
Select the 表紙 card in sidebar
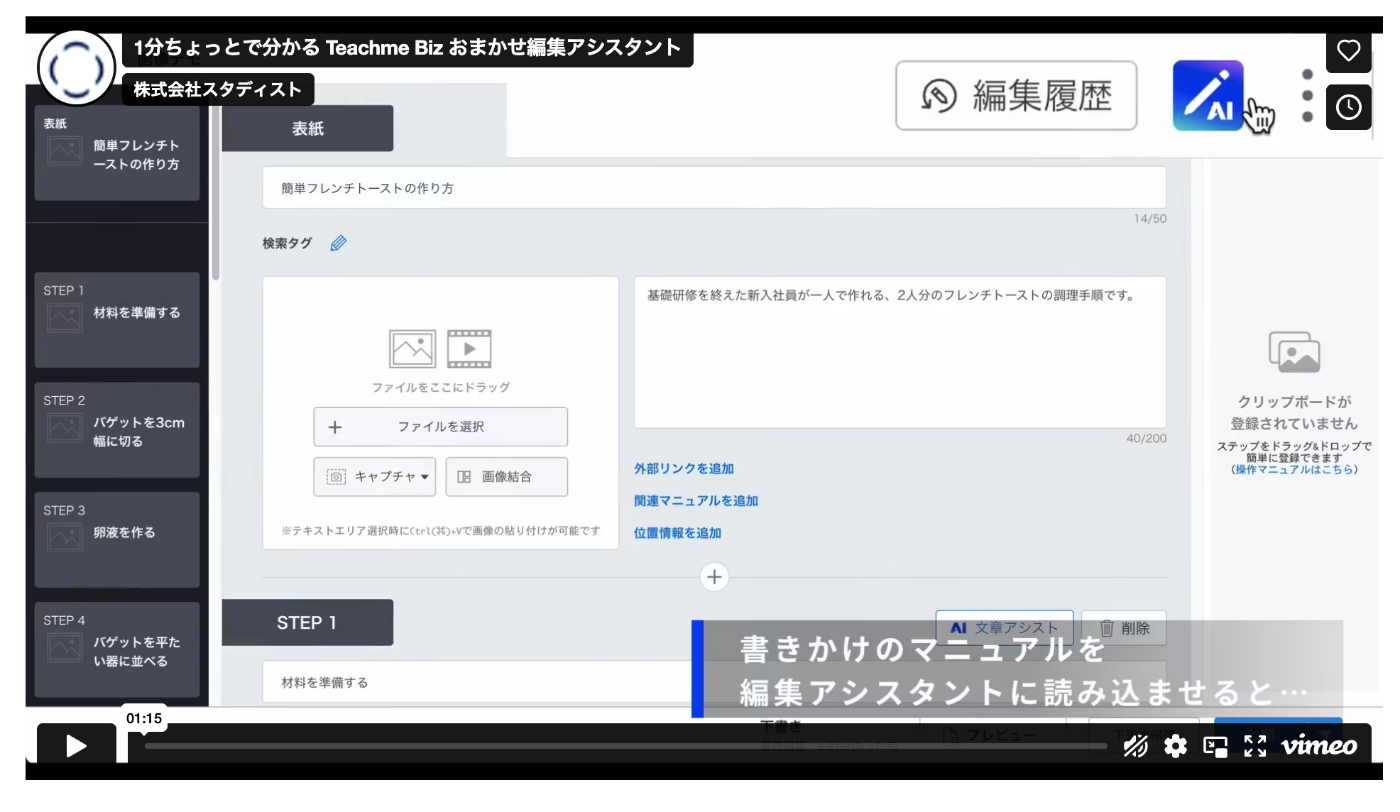pyautogui.click(x=117, y=154)
